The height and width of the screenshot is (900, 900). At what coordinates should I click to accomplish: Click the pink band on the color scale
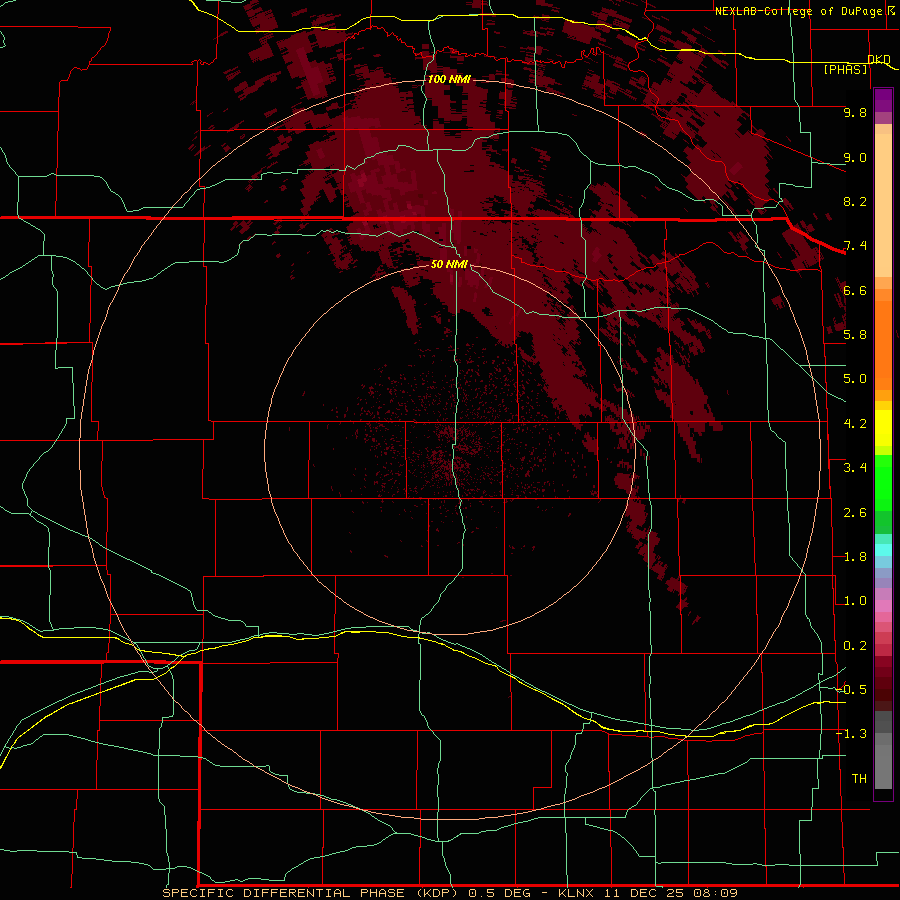tap(883, 606)
